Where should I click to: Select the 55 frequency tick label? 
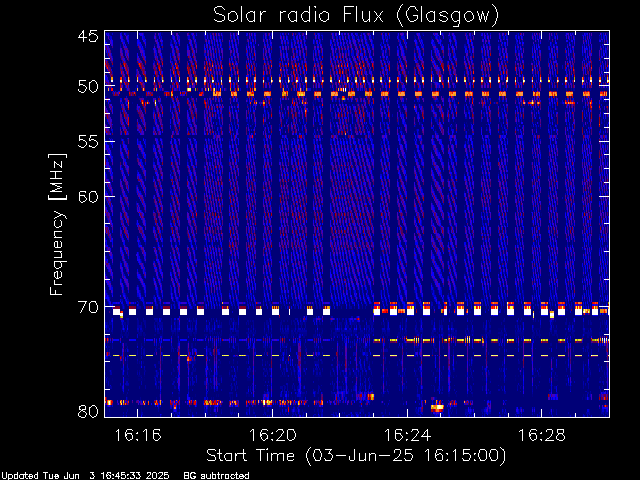pos(88,142)
